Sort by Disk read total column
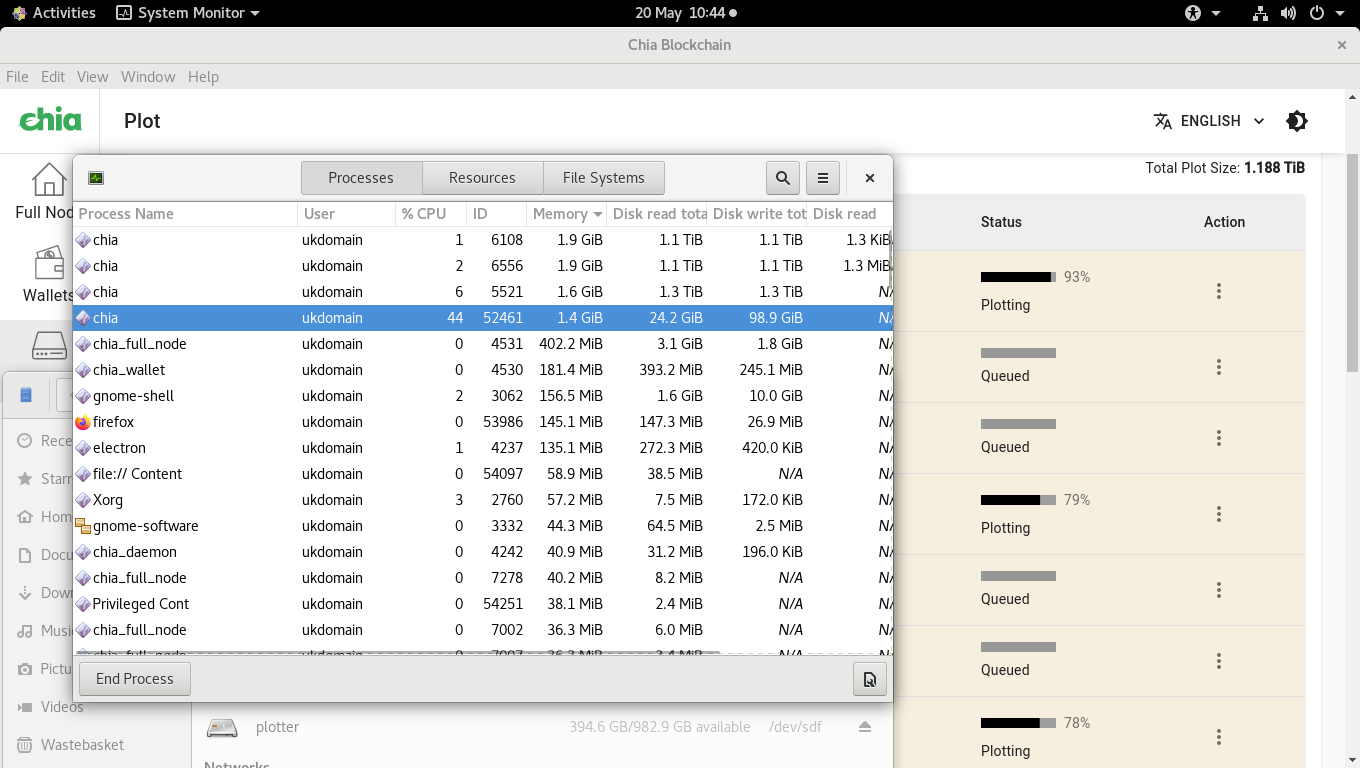Viewport: 1360px width, 768px height. pyautogui.click(x=657, y=214)
